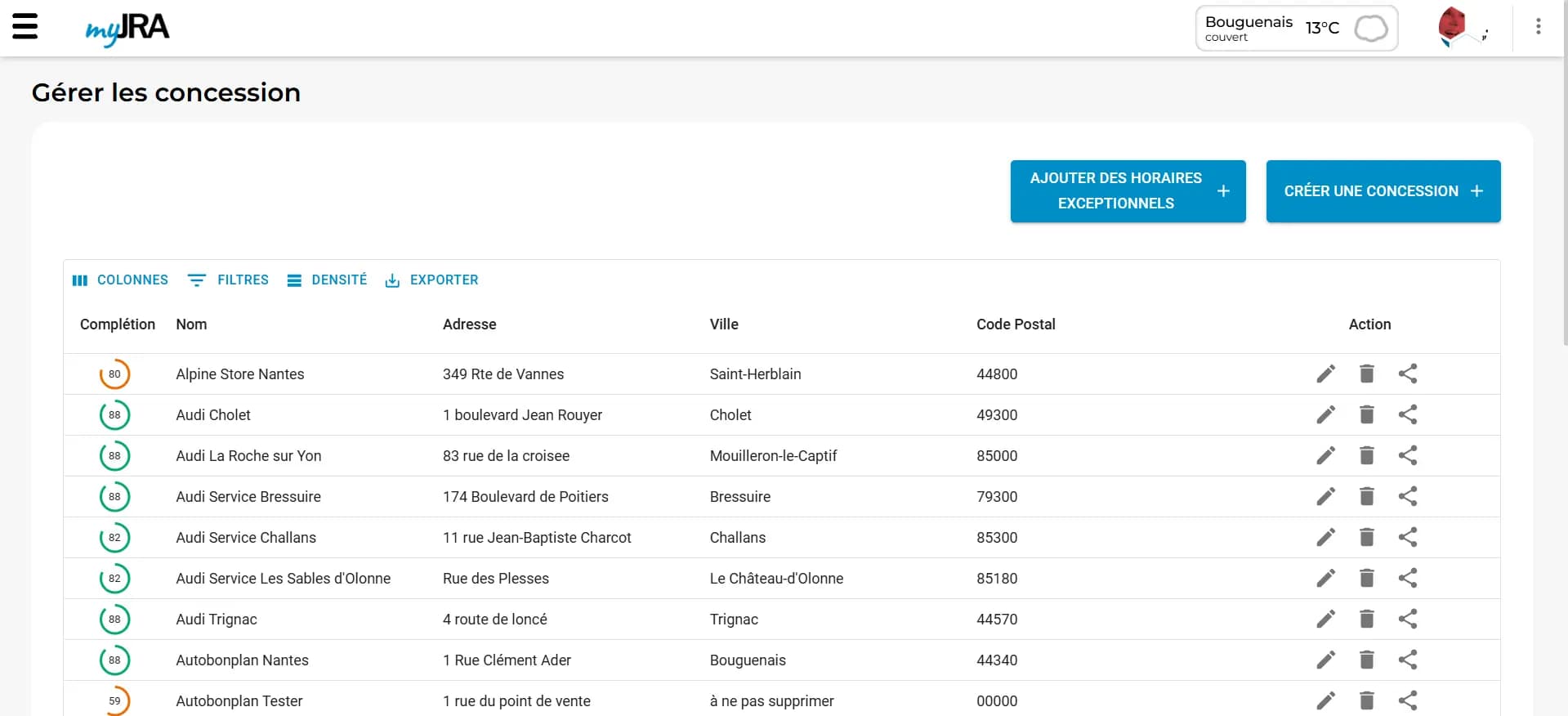Edit the Alpine Store Nantes concession

(1325, 374)
